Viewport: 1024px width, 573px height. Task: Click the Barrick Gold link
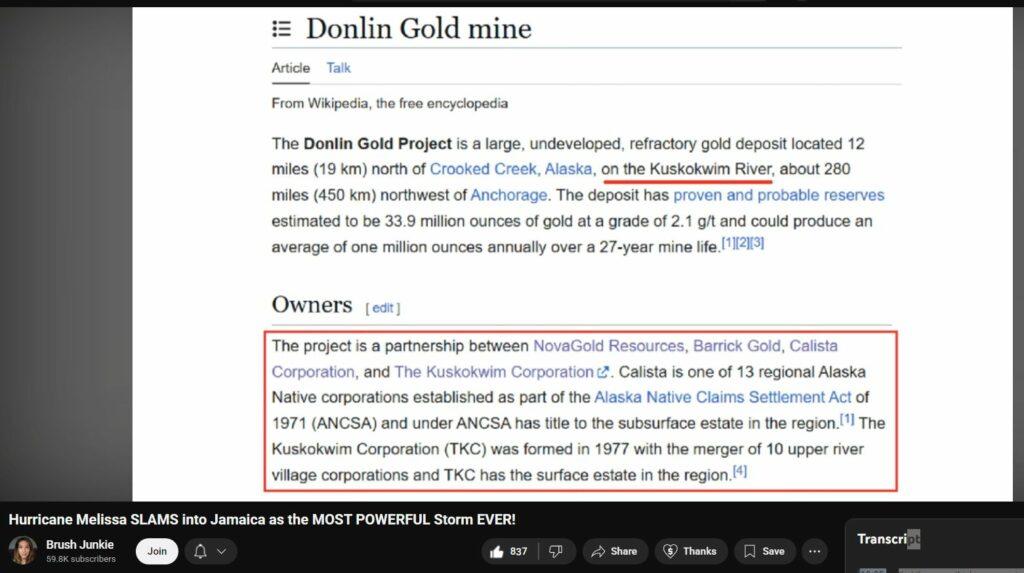[x=736, y=346]
